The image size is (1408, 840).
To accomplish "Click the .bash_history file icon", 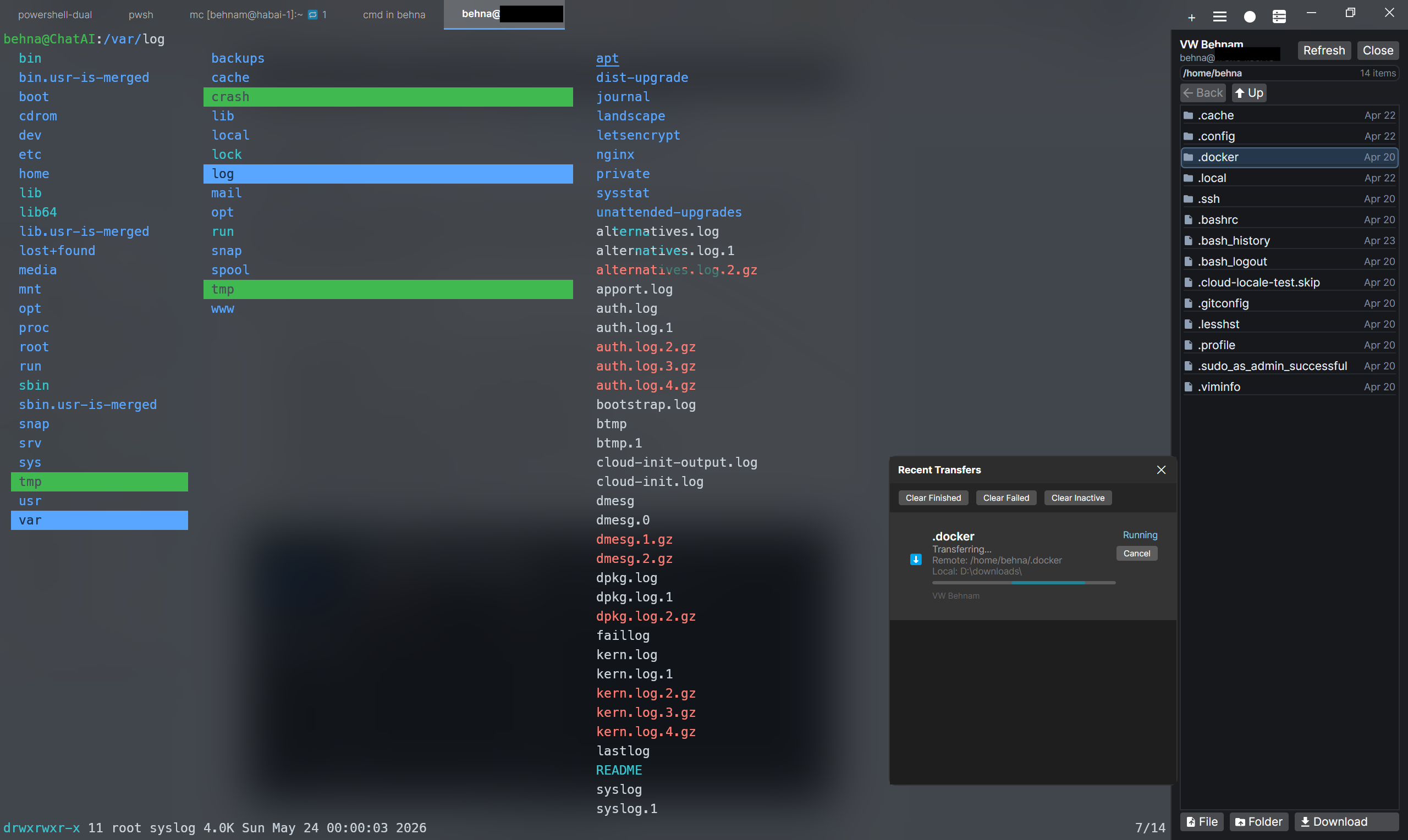I will 1189,241.
